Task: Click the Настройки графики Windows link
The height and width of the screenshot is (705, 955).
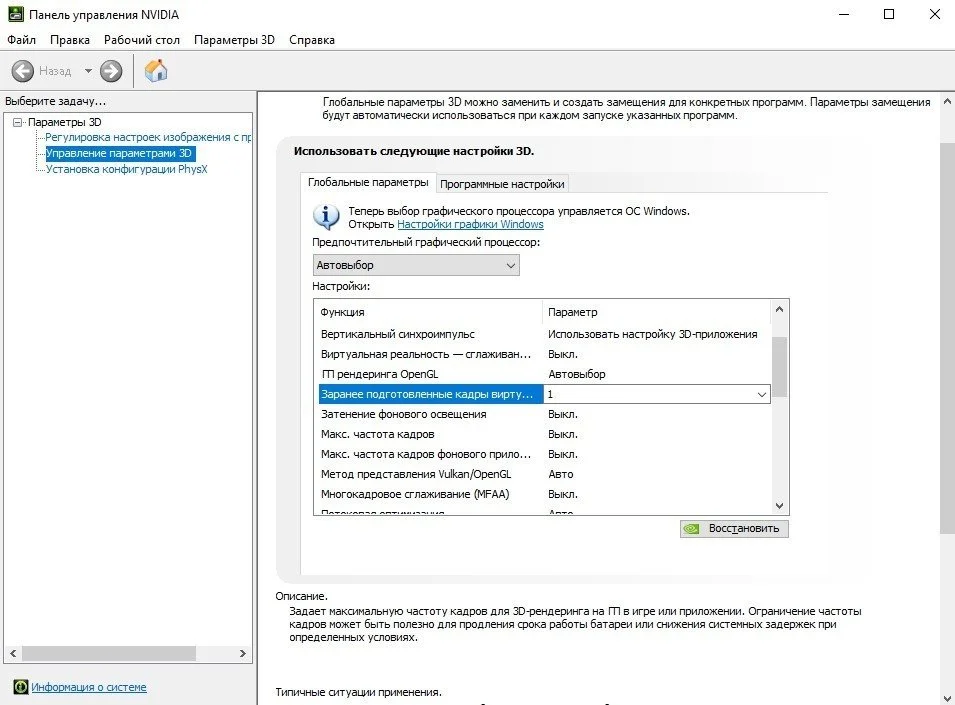Action: coord(470,224)
